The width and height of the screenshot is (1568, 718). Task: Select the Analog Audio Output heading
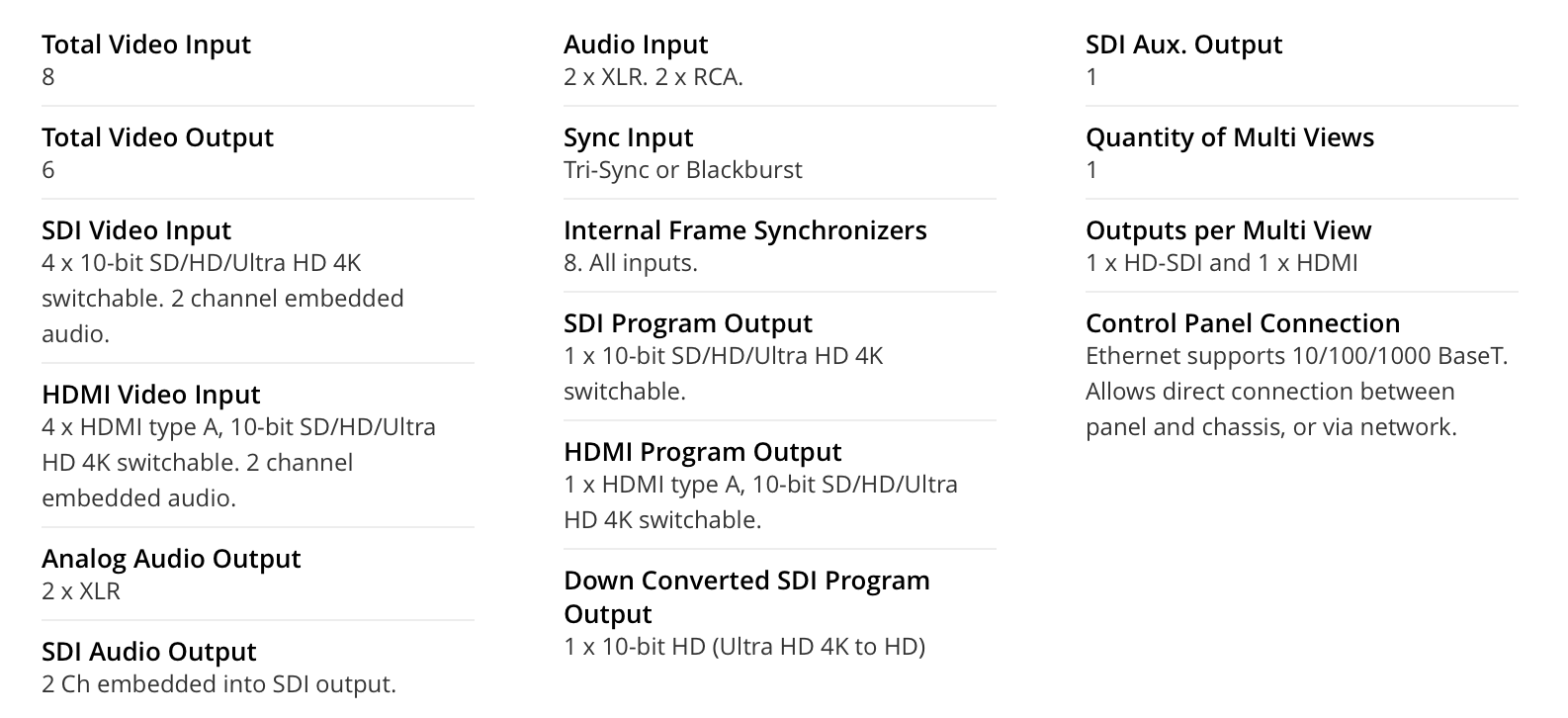click(171, 559)
